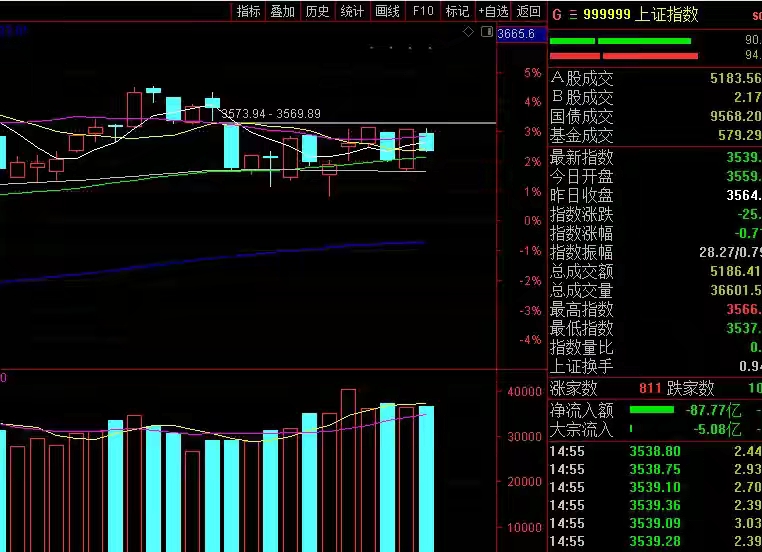Click 叠加 to overlay another stock
Viewport: 762px width, 552px height.
coord(283,11)
